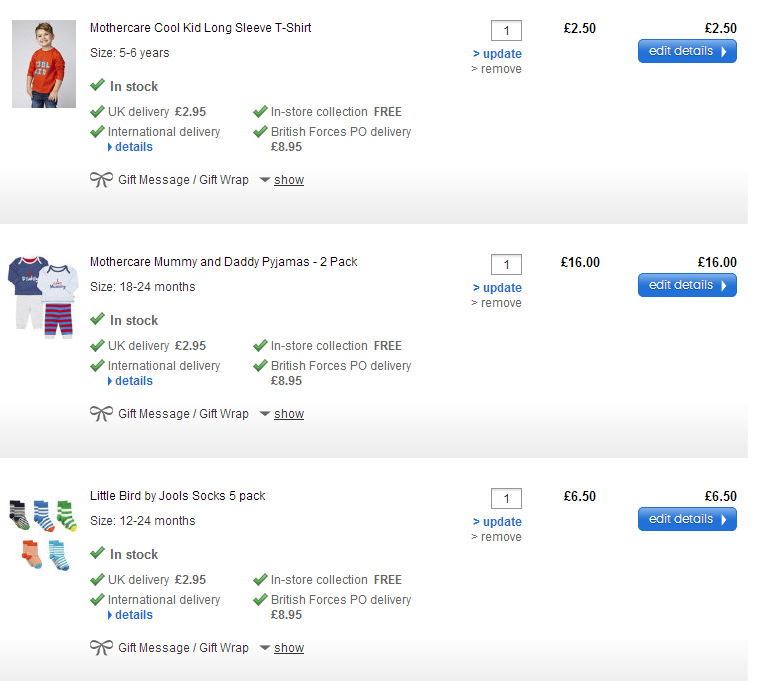Viewport: 765px width, 681px height.
Task: Click British Forces PO delivery checkmark for T-Shirt
Action: point(260,132)
